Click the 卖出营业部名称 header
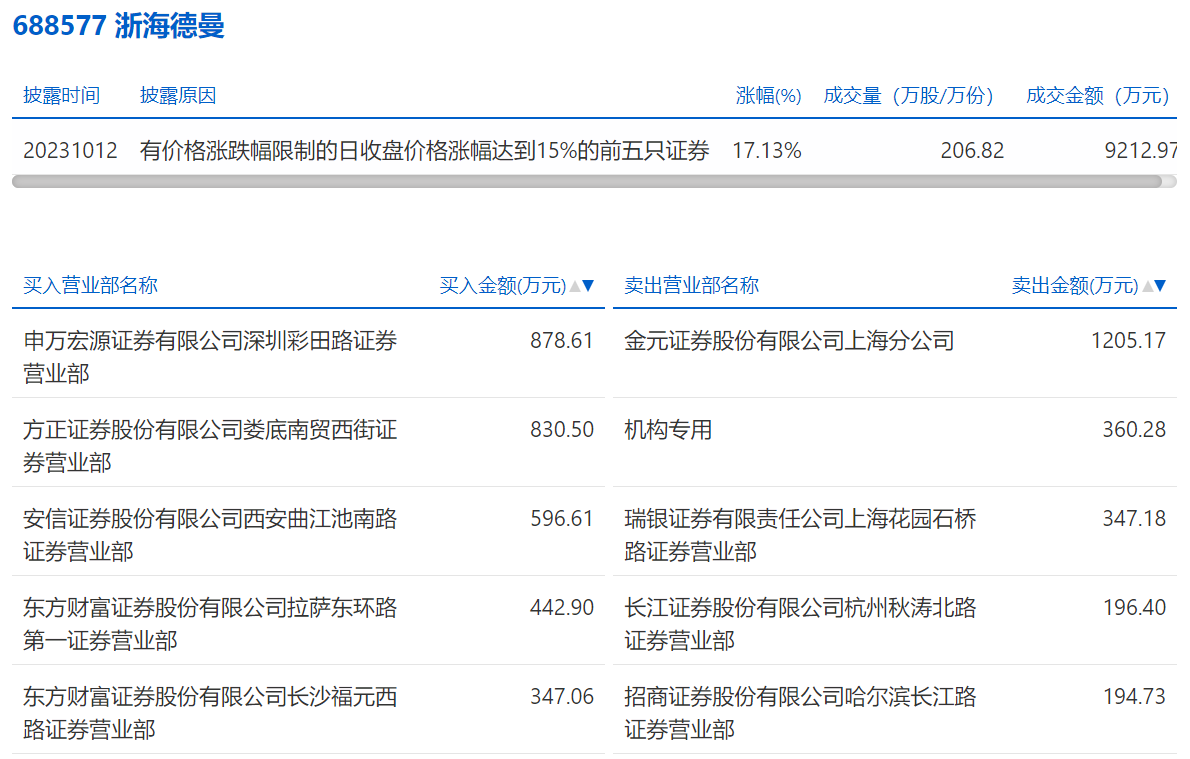The image size is (1190, 759). [691, 285]
